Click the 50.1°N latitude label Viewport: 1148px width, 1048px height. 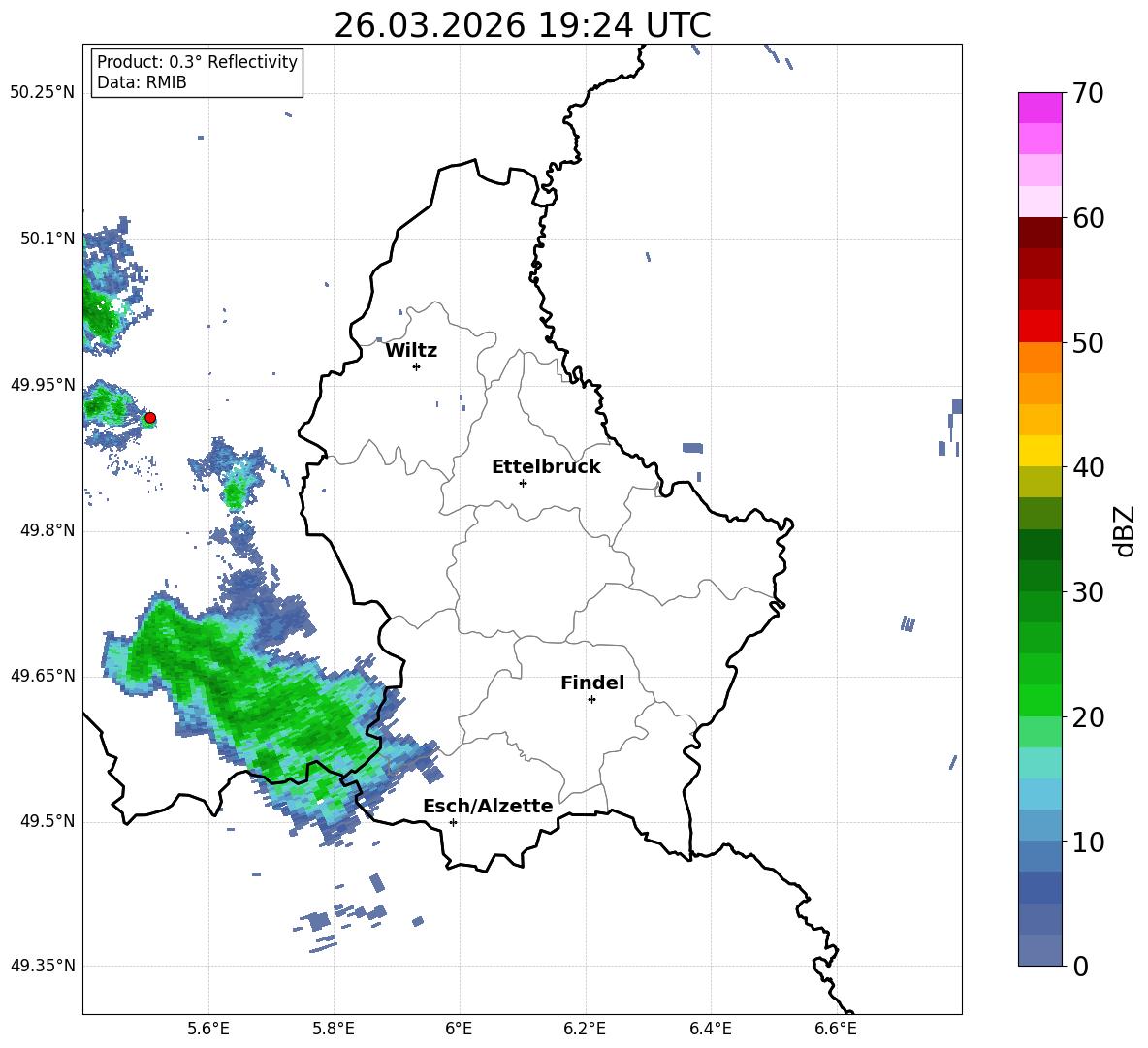pyautogui.click(x=47, y=238)
